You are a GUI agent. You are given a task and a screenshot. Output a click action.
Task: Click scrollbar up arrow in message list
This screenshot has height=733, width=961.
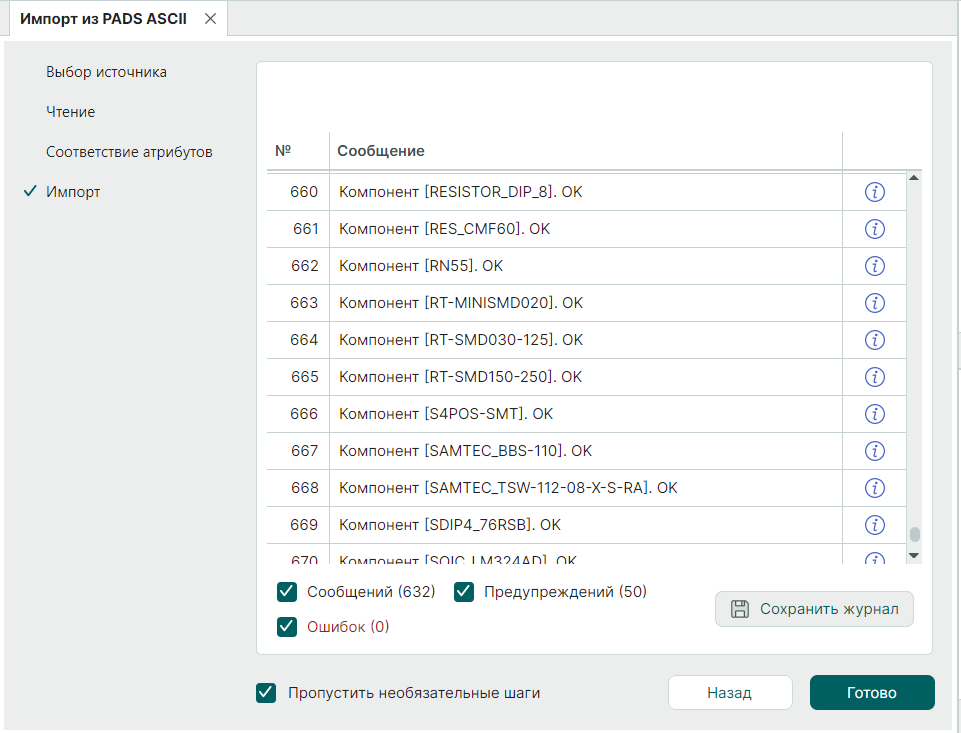(913, 179)
